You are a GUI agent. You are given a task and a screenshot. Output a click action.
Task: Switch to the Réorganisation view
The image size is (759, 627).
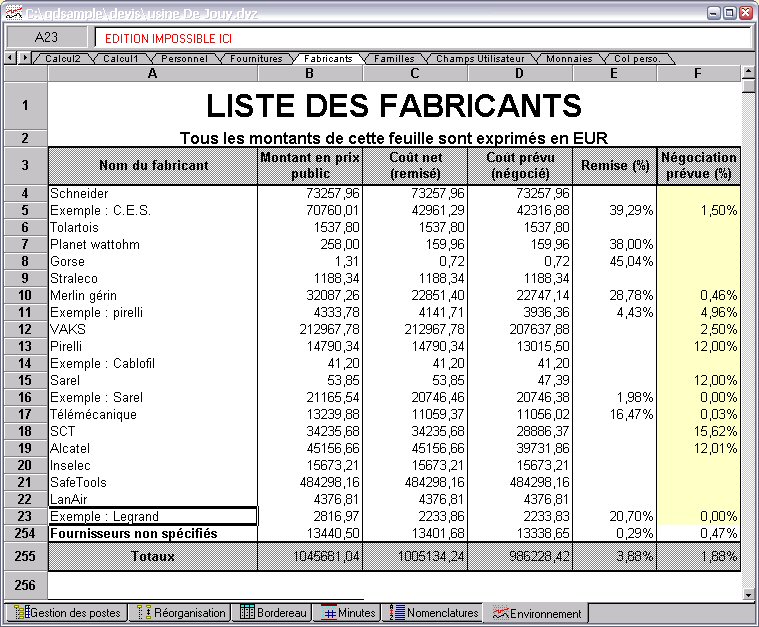click(x=181, y=613)
